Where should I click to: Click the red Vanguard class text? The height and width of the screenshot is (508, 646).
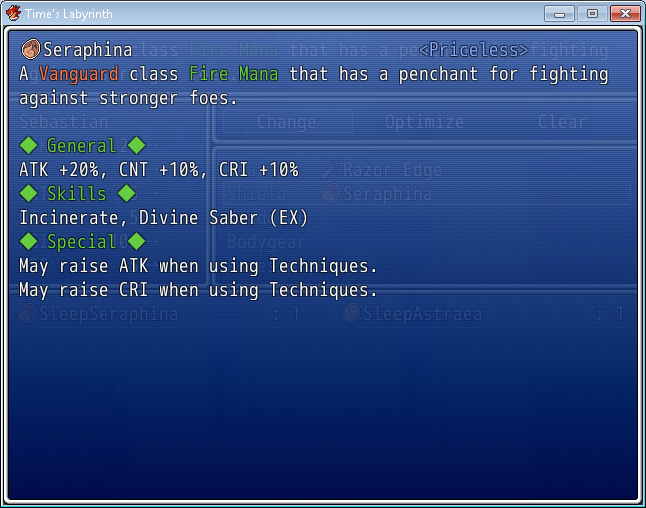coord(79,74)
